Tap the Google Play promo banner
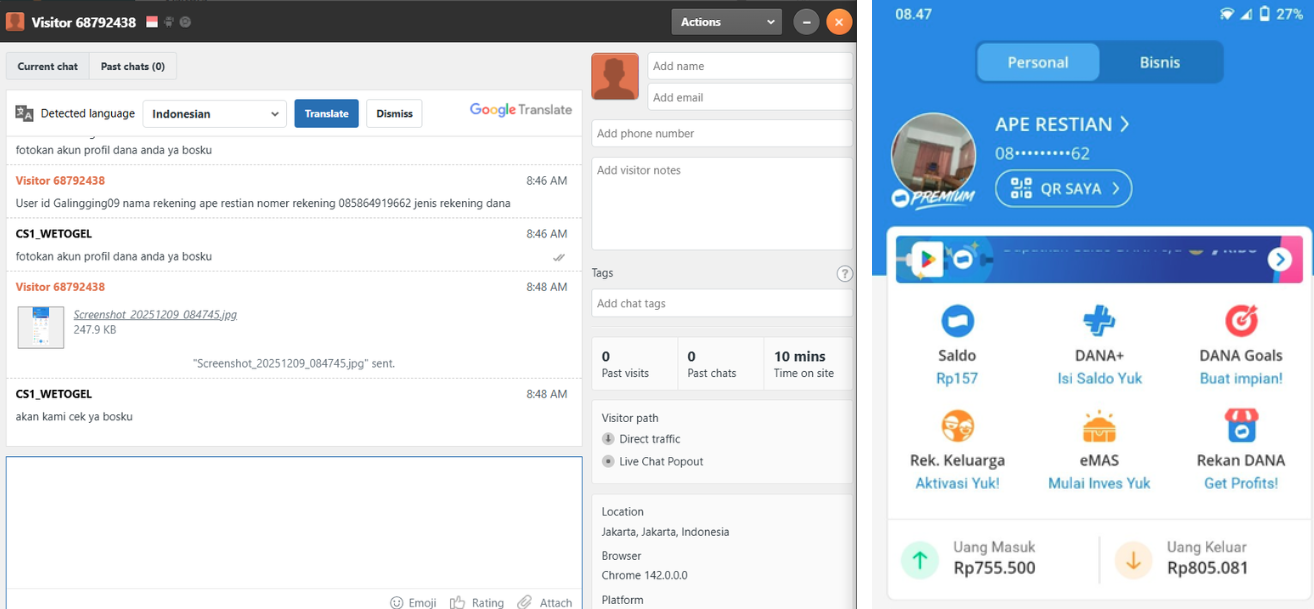1314x609 pixels. click(x=1099, y=259)
